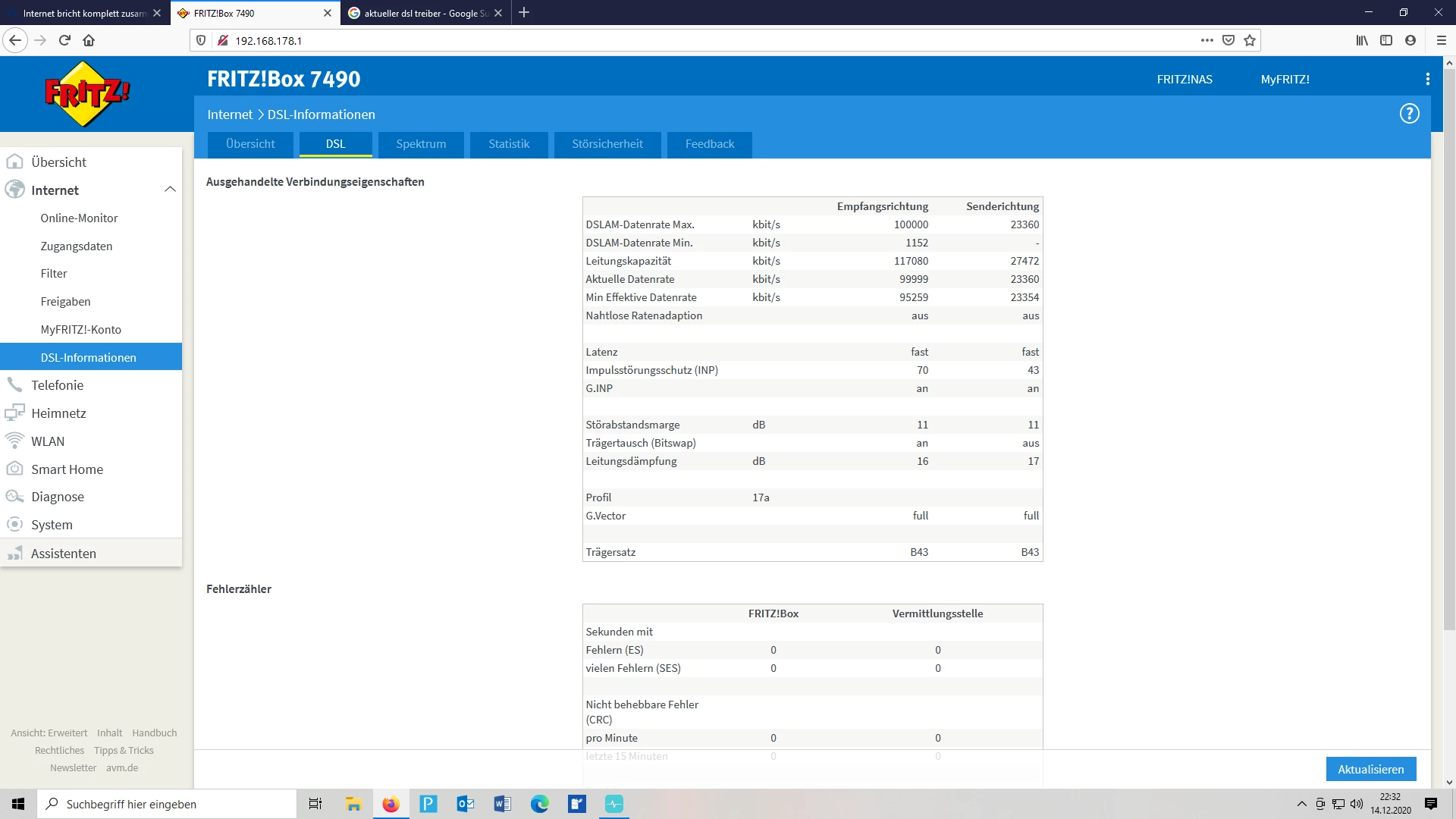Click the browser home icon
1456x819 pixels.
coord(89,40)
